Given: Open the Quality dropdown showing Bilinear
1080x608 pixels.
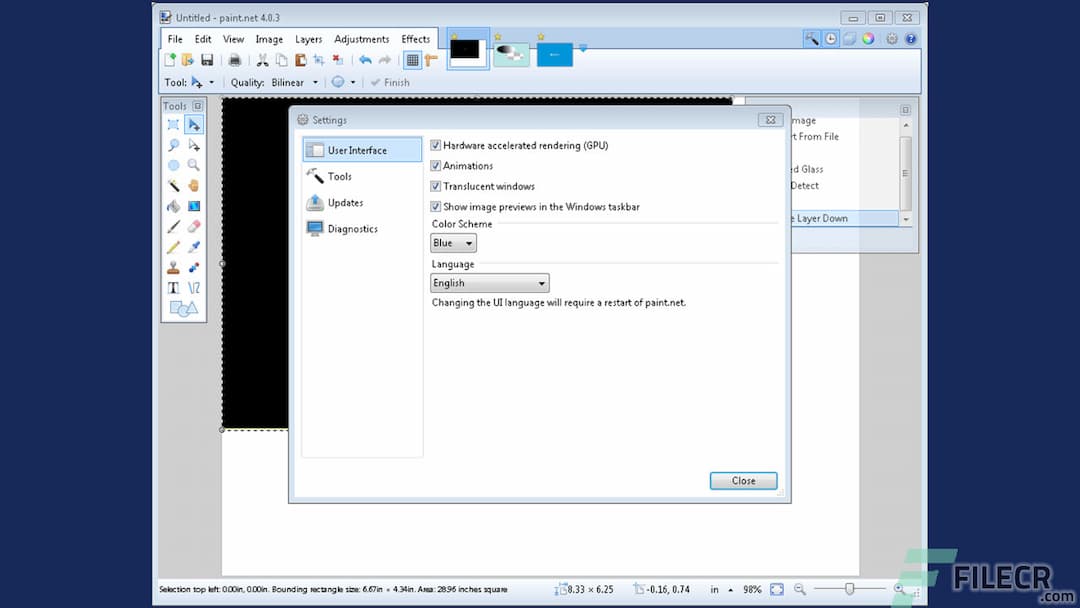Looking at the screenshot, I should coord(293,82).
